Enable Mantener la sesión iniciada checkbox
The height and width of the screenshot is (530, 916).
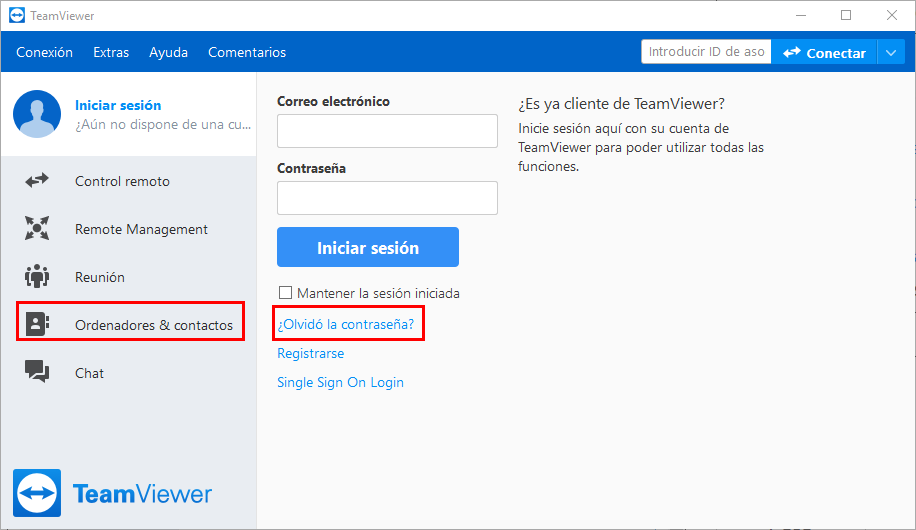[x=285, y=293]
